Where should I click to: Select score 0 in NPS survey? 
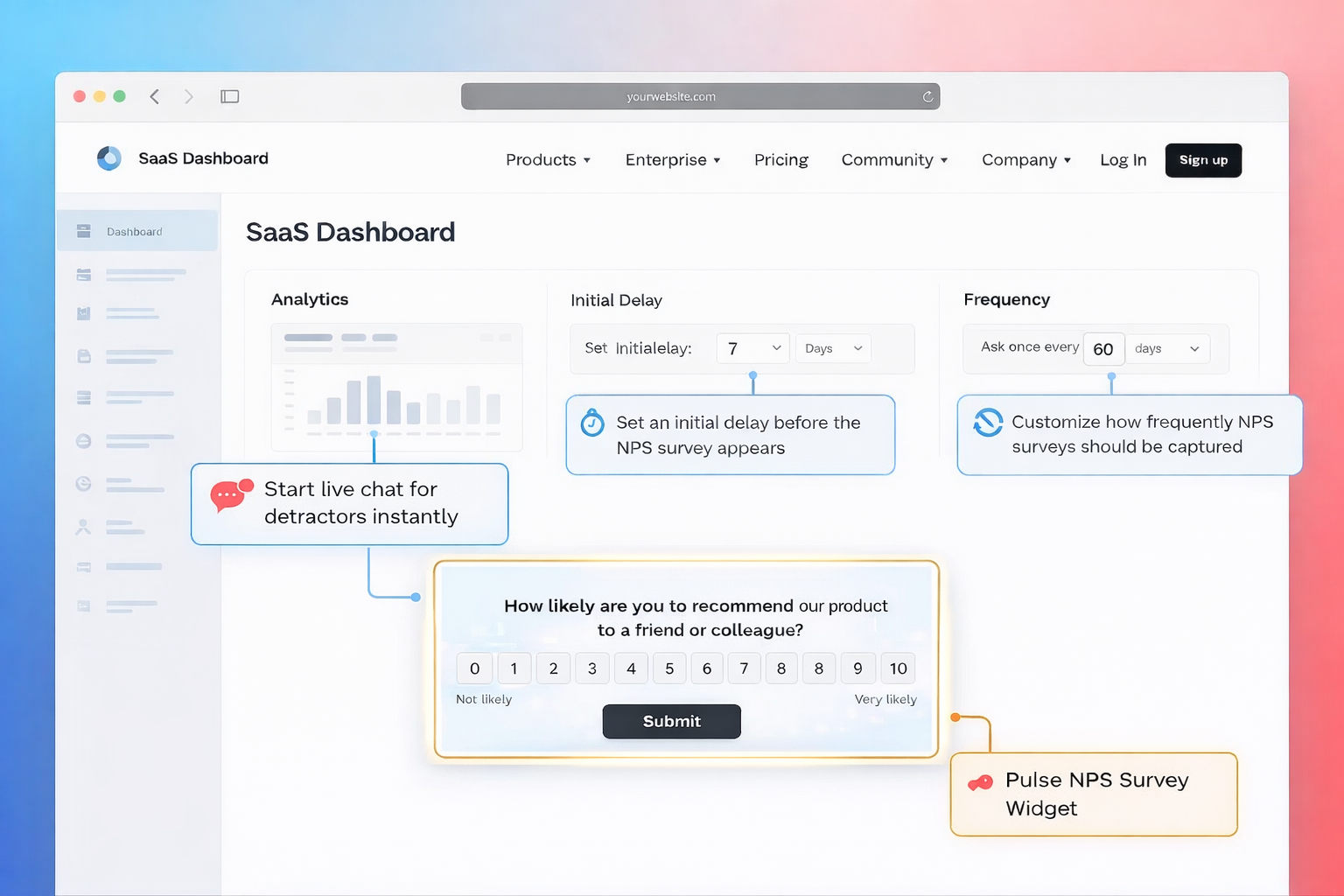tap(474, 668)
